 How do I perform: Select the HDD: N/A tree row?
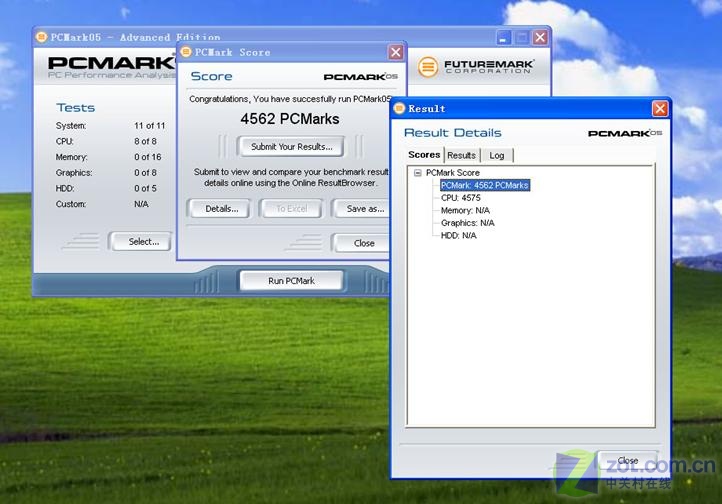tap(459, 236)
